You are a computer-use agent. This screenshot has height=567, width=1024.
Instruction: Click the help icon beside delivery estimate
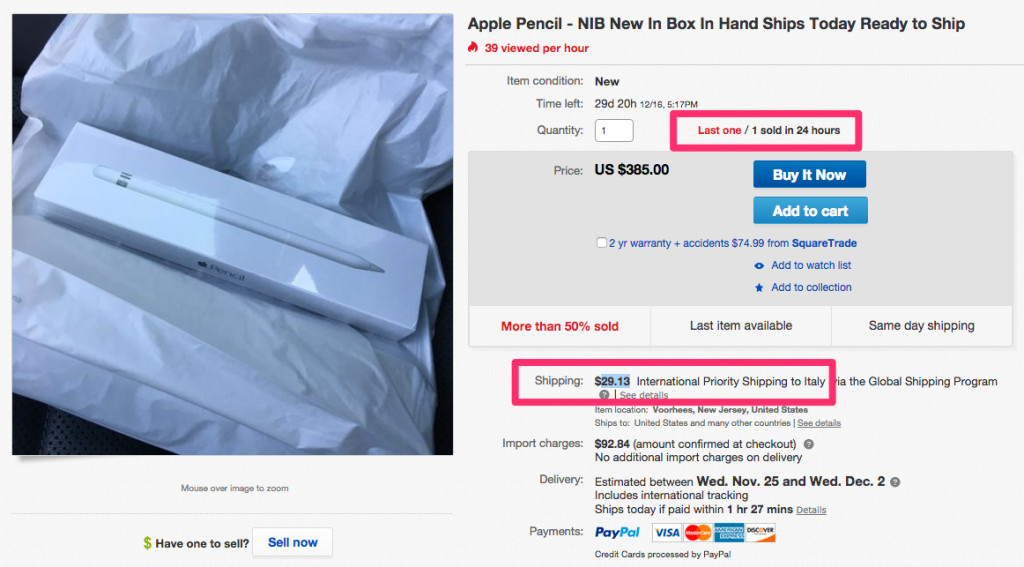(895, 482)
